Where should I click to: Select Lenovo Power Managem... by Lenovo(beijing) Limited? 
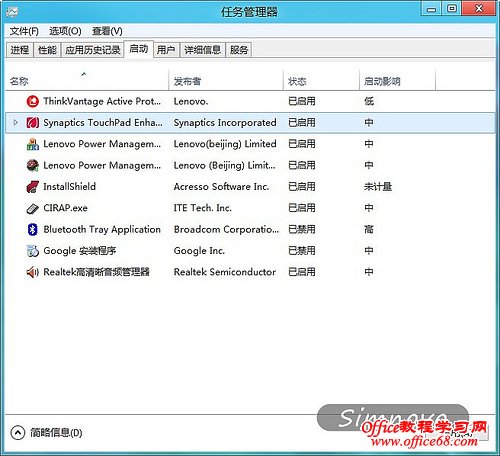pos(102,144)
